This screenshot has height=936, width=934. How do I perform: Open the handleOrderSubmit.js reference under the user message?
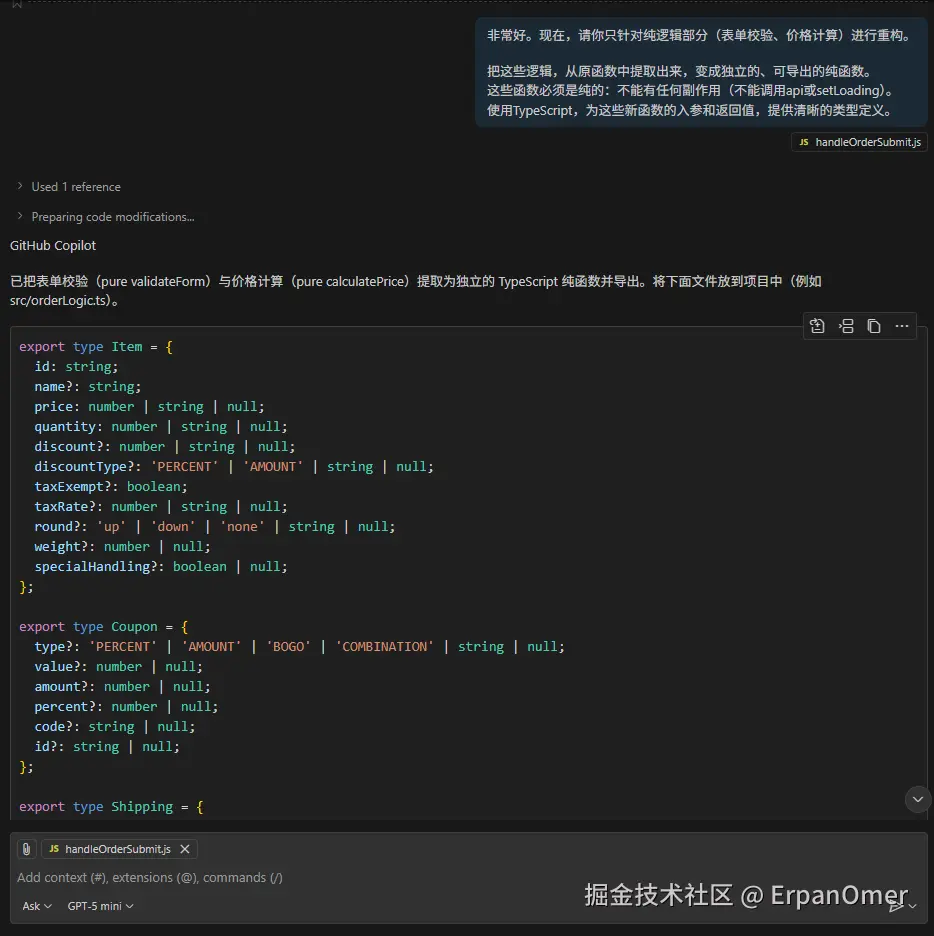click(859, 142)
